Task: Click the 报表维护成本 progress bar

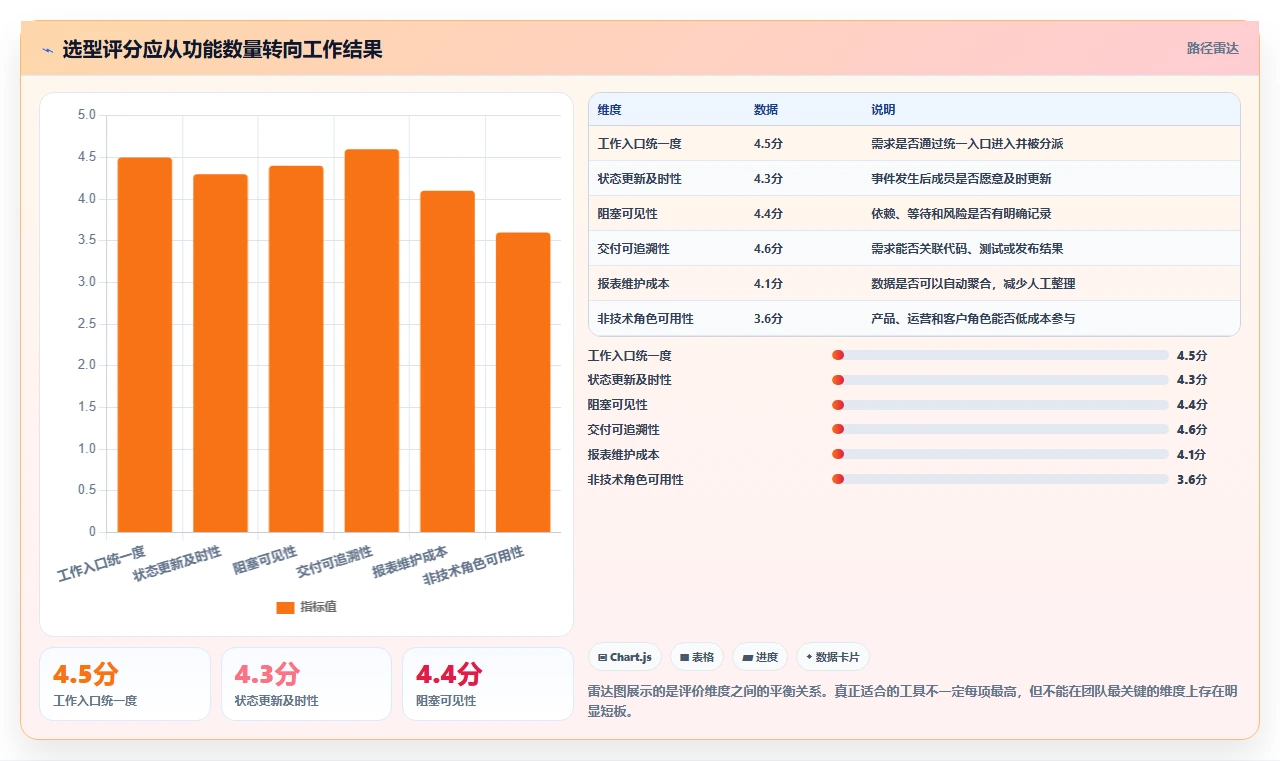Action: [1000, 455]
